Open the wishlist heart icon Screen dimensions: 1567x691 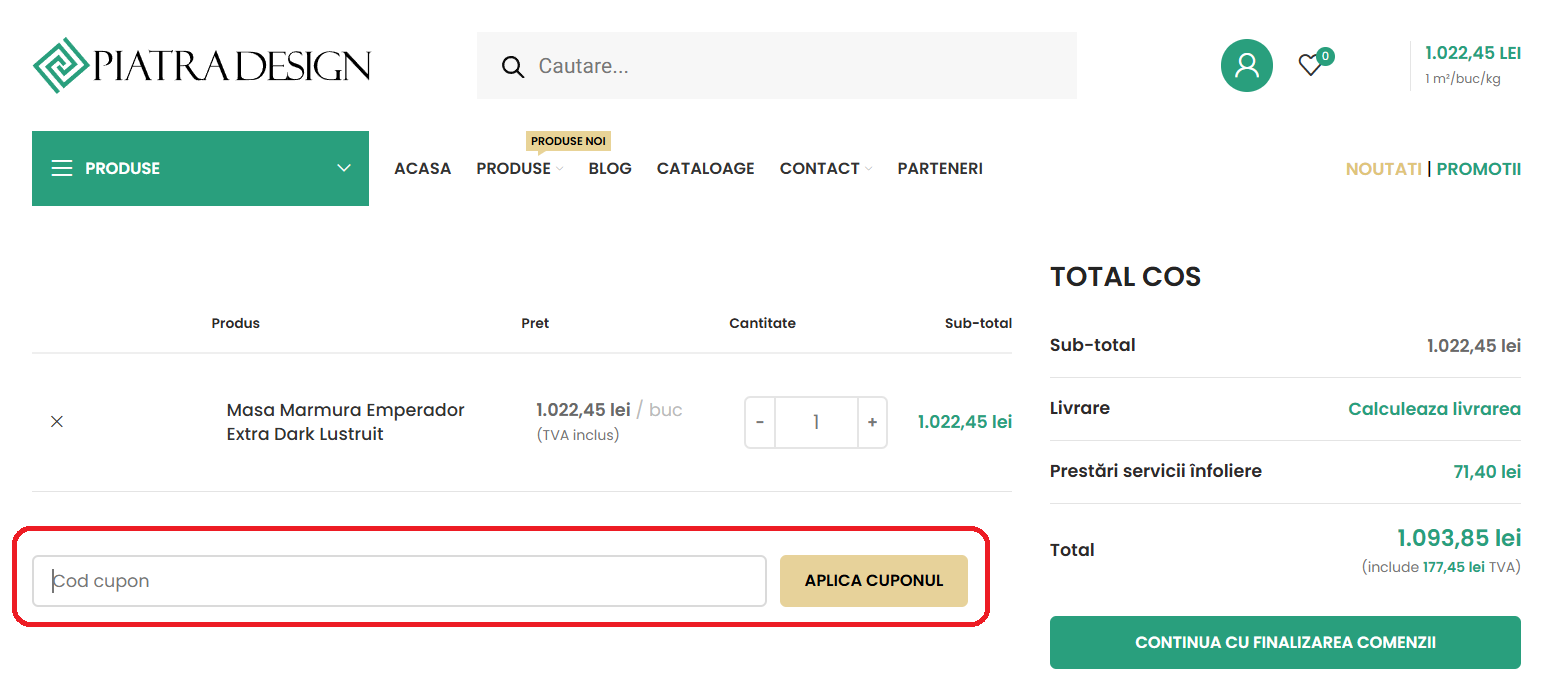tap(1310, 66)
